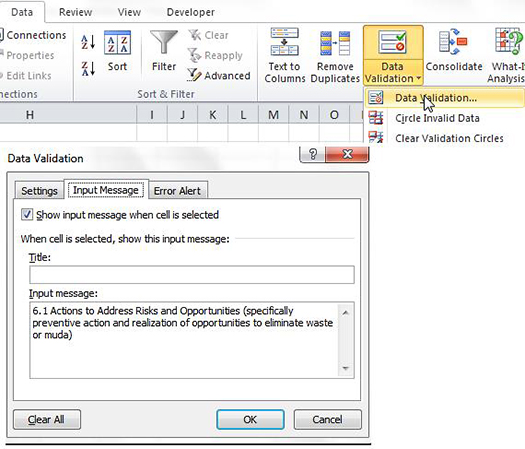Select Clear Validation Circles menu entry
The height and width of the screenshot is (449, 525).
[449, 138]
